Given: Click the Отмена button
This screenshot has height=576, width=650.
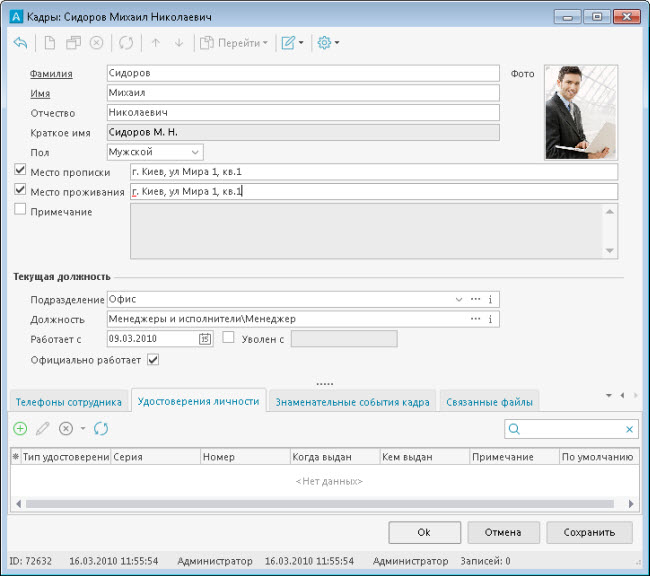Looking at the screenshot, I should coord(502,532).
